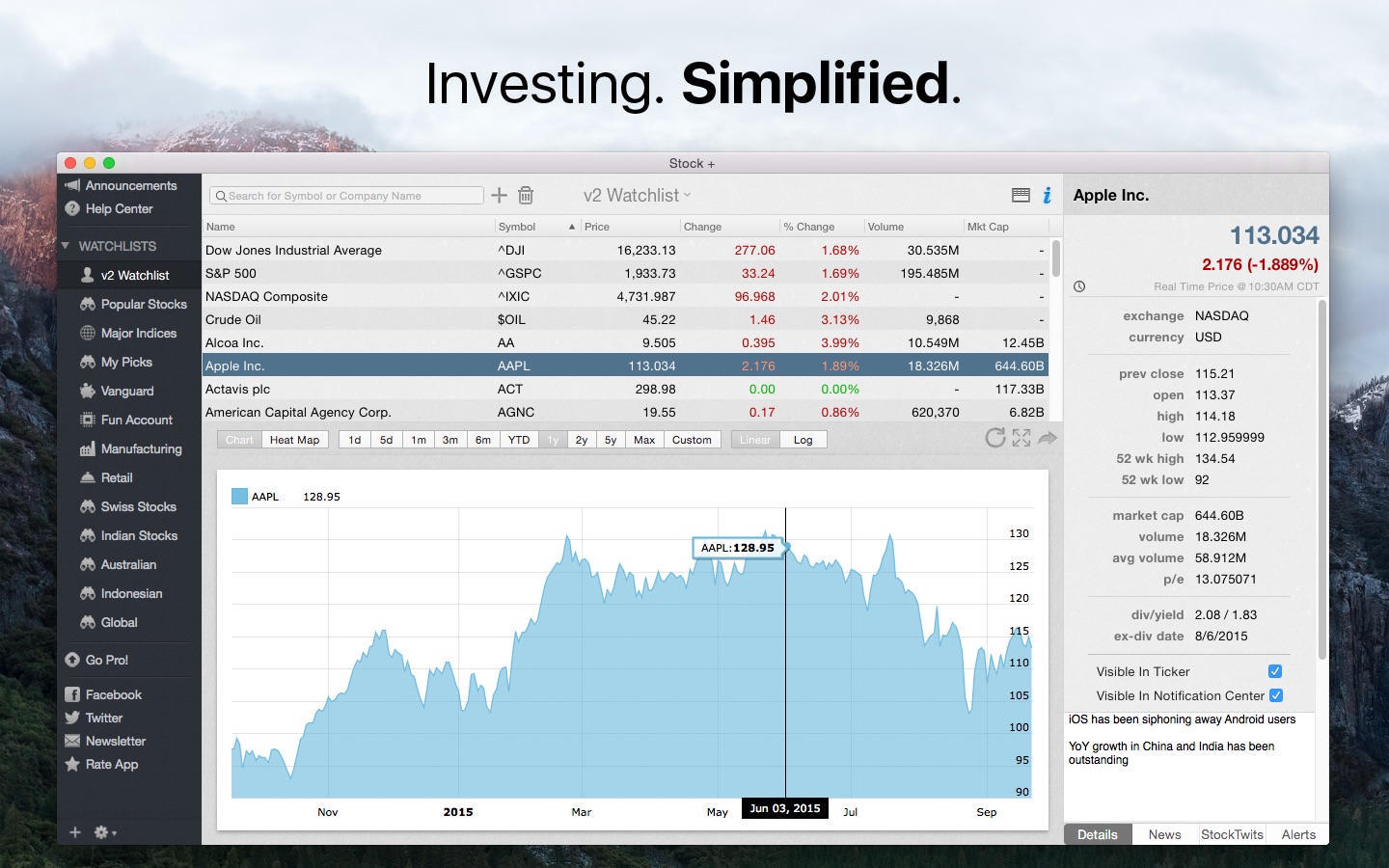Open the StockTwits tab
1389x868 pixels.
1232,834
